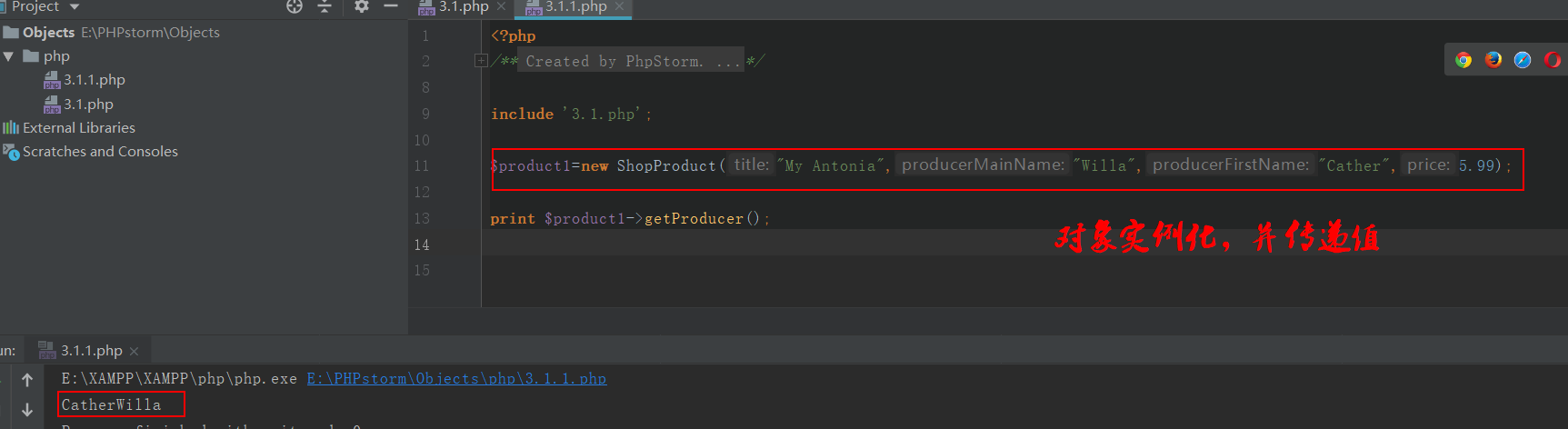The width and height of the screenshot is (1568, 429).
Task: Click the collapse all icon in Project panel
Action: 325,6
